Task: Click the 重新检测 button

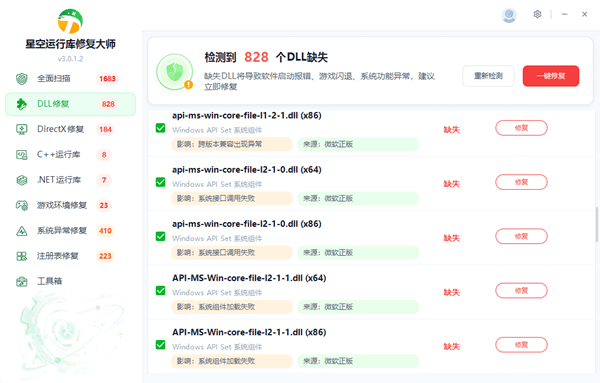Action: [x=488, y=76]
